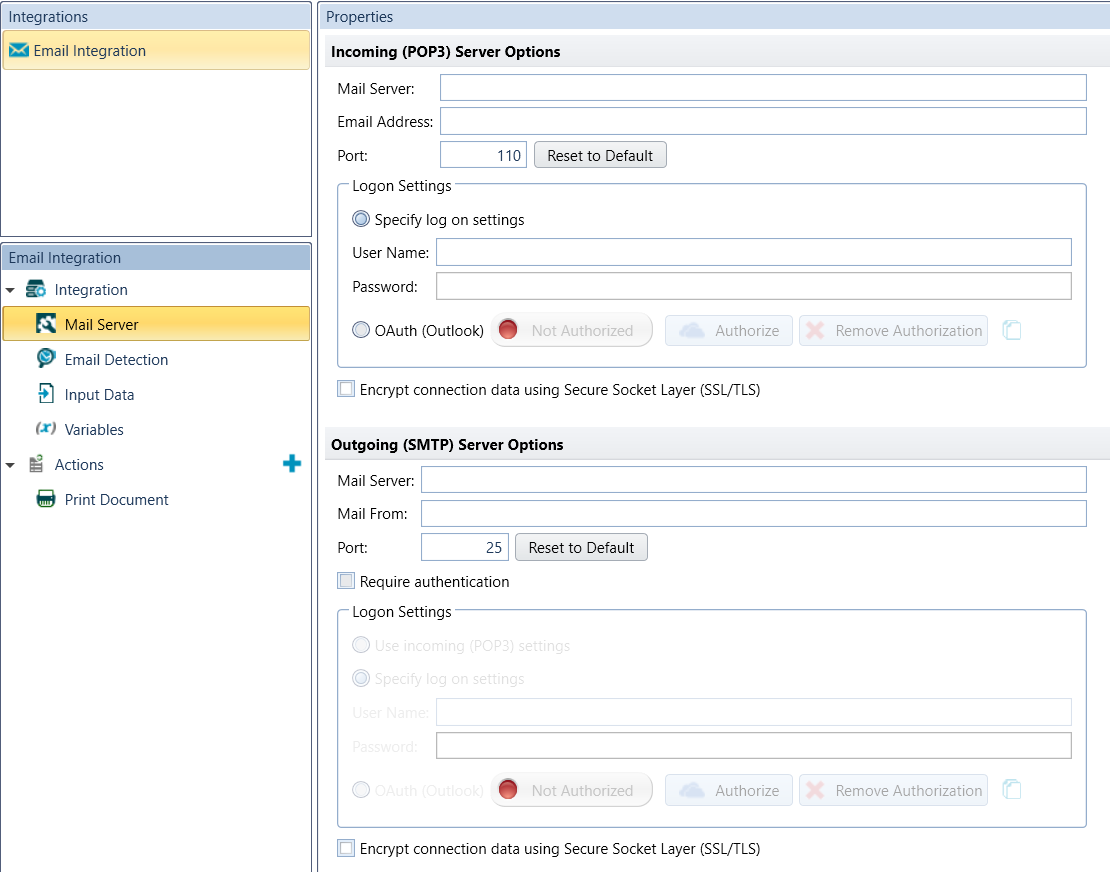1110x872 pixels.
Task: Select Use incoming (POP3) settings radio
Action: (x=361, y=645)
